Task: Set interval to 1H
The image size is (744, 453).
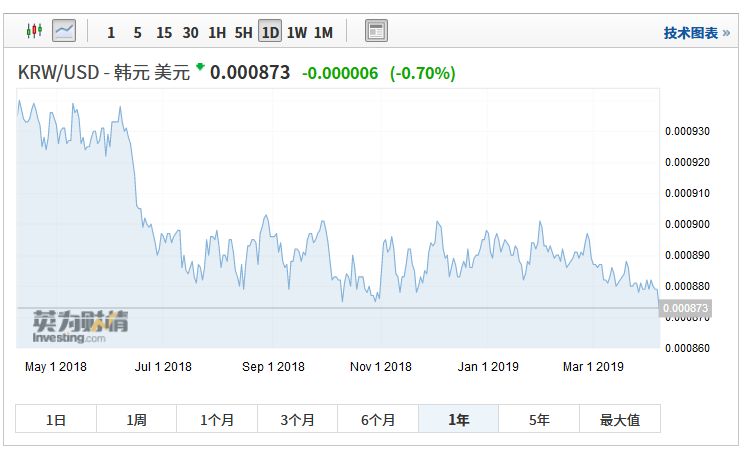Action: pyautogui.click(x=217, y=33)
